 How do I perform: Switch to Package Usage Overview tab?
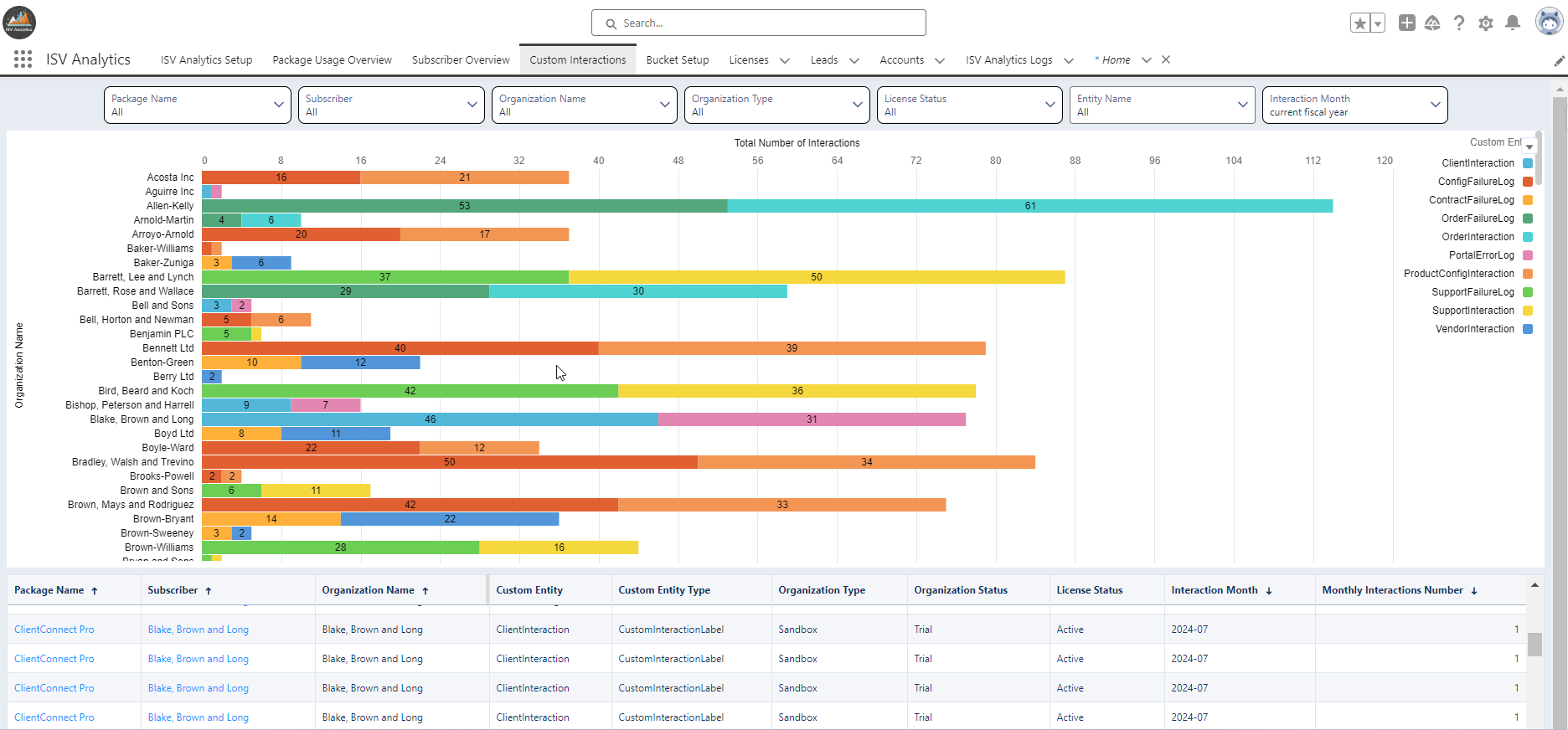[332, 60]
